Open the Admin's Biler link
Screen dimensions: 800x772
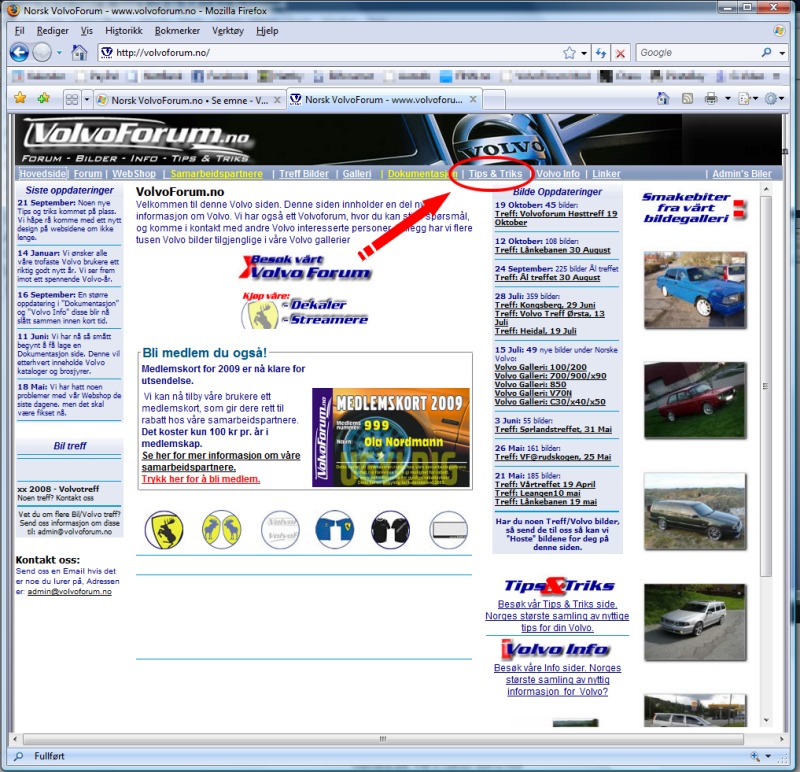pyautogui.click(x=742, y=174)
